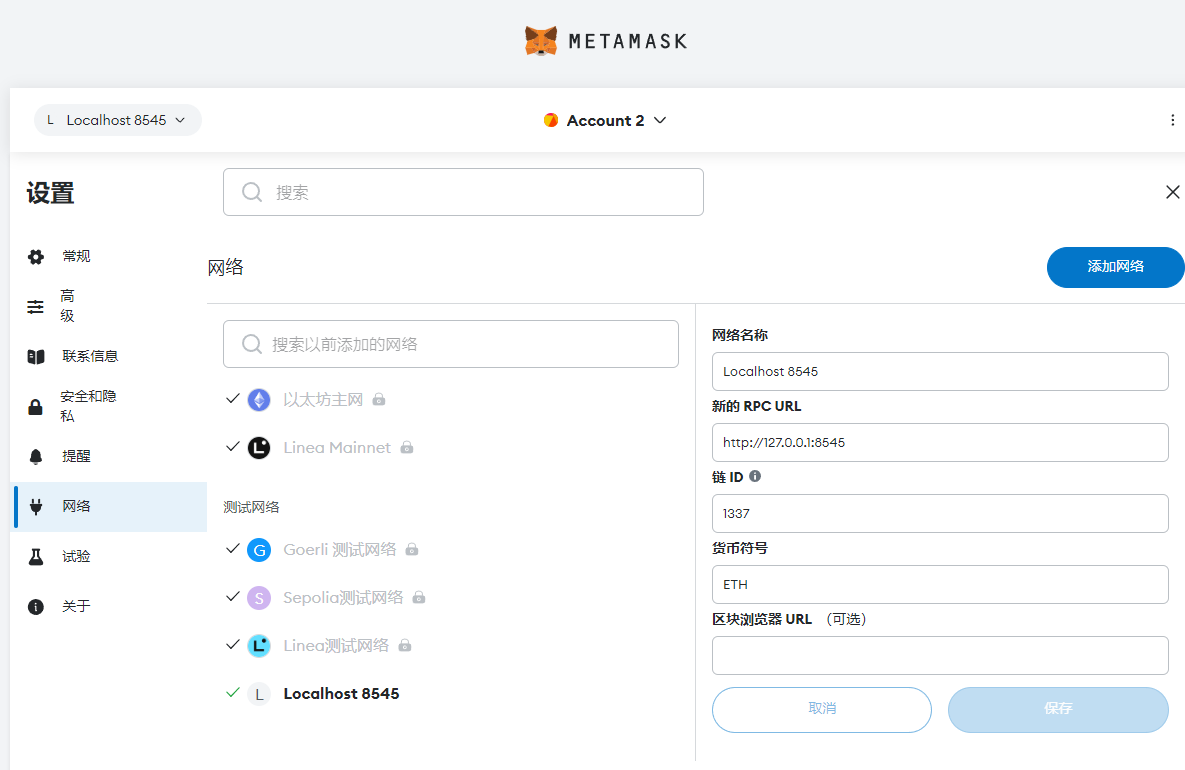Click the lock icon next to Goerli 测试网络
This screenshot has height=770, width=1185.
click(412, 549)
